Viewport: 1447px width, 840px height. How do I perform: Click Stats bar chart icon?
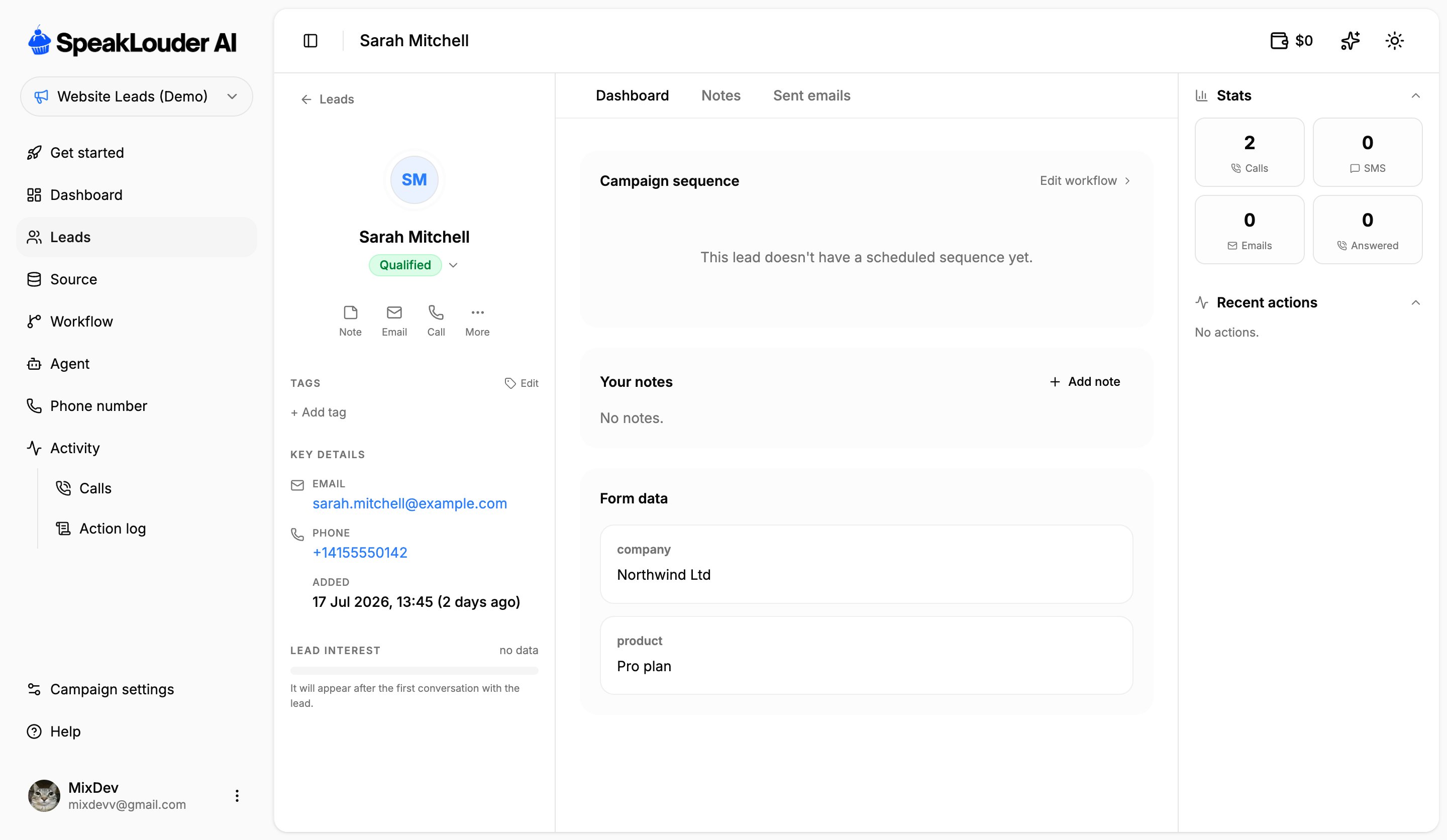coord(1201,95)
